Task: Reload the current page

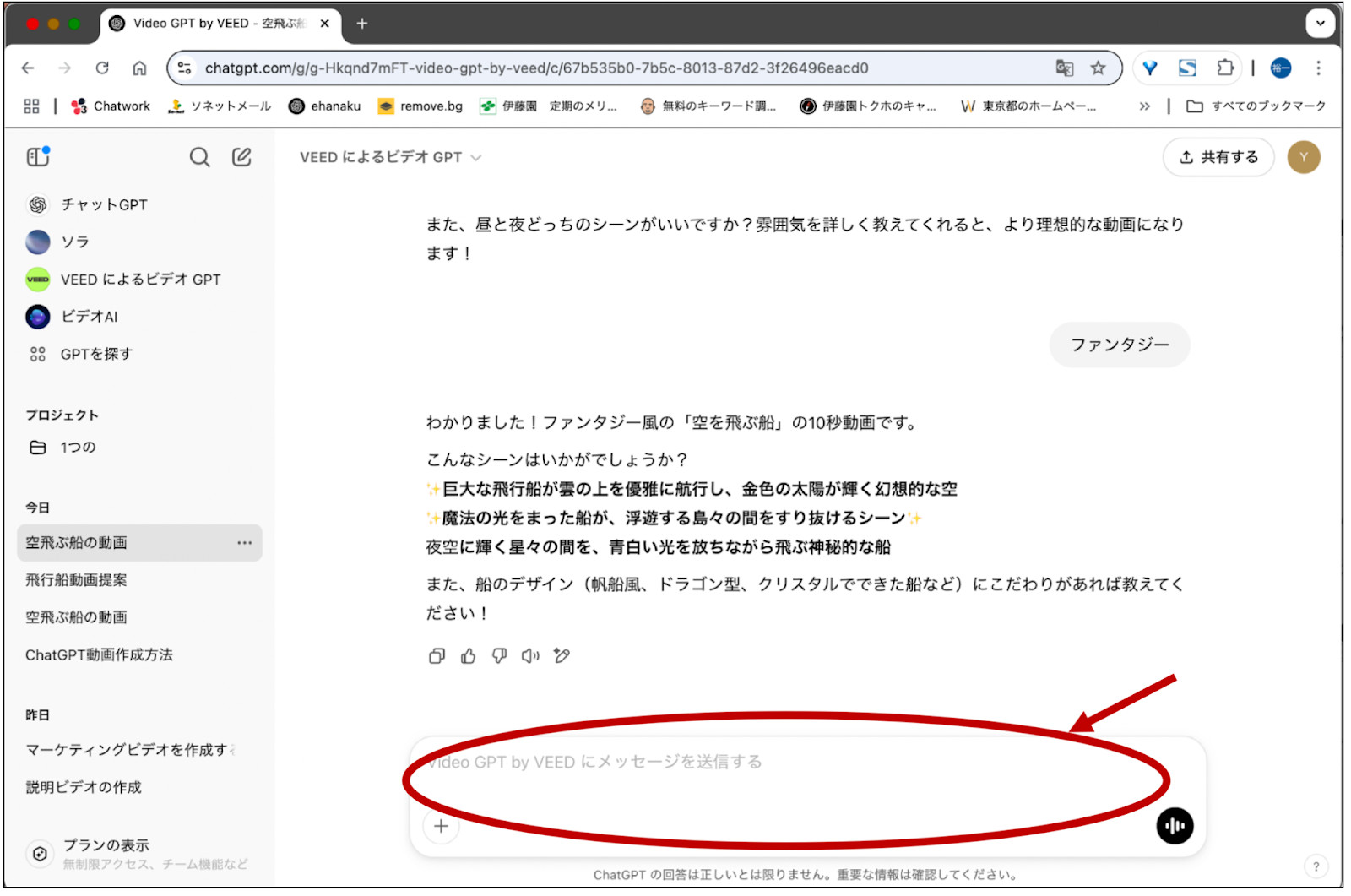Action: pyautogui.click(x=102, y=68)
